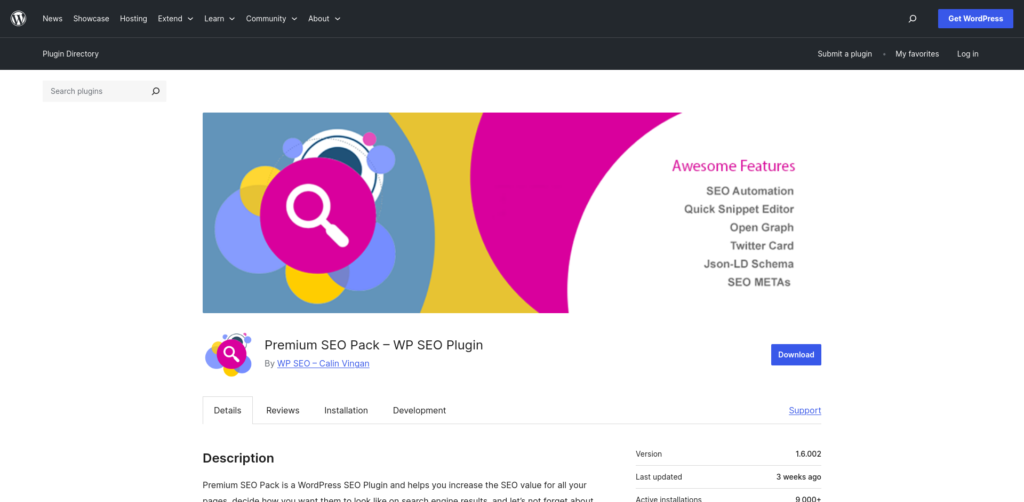
Task: Click the WordPress logo icon
Action: tap(18, 18)
